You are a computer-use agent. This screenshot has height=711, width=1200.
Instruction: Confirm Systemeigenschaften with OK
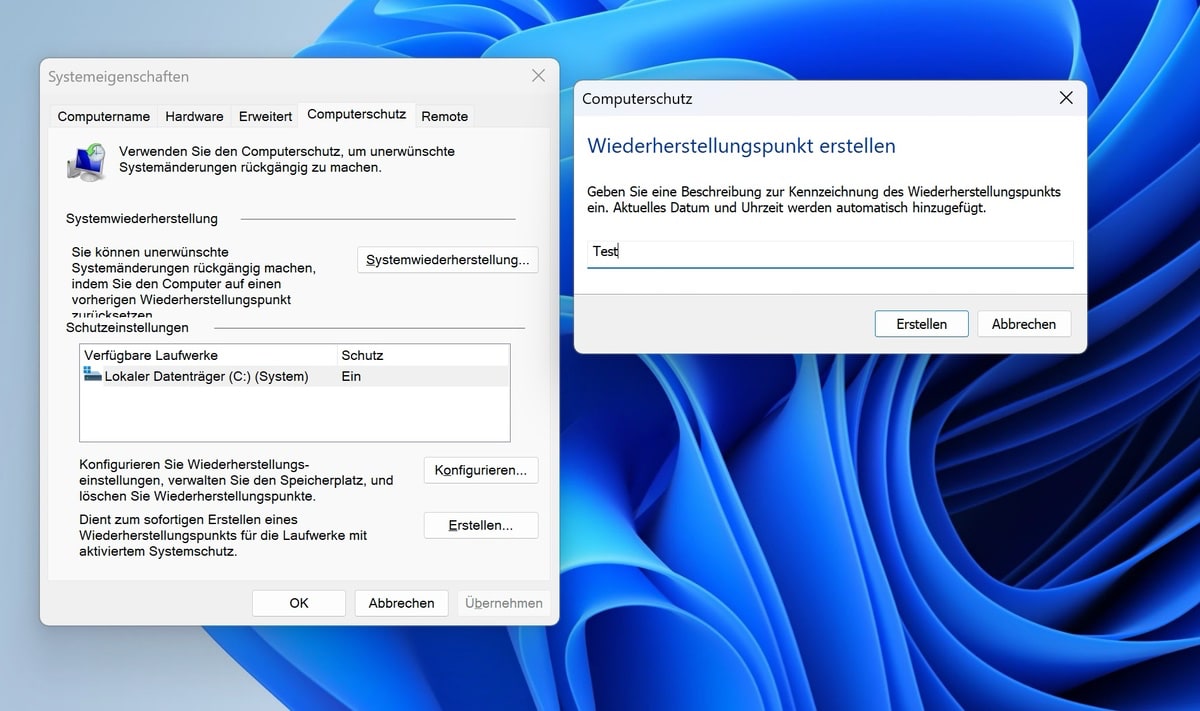click(299, 603)
